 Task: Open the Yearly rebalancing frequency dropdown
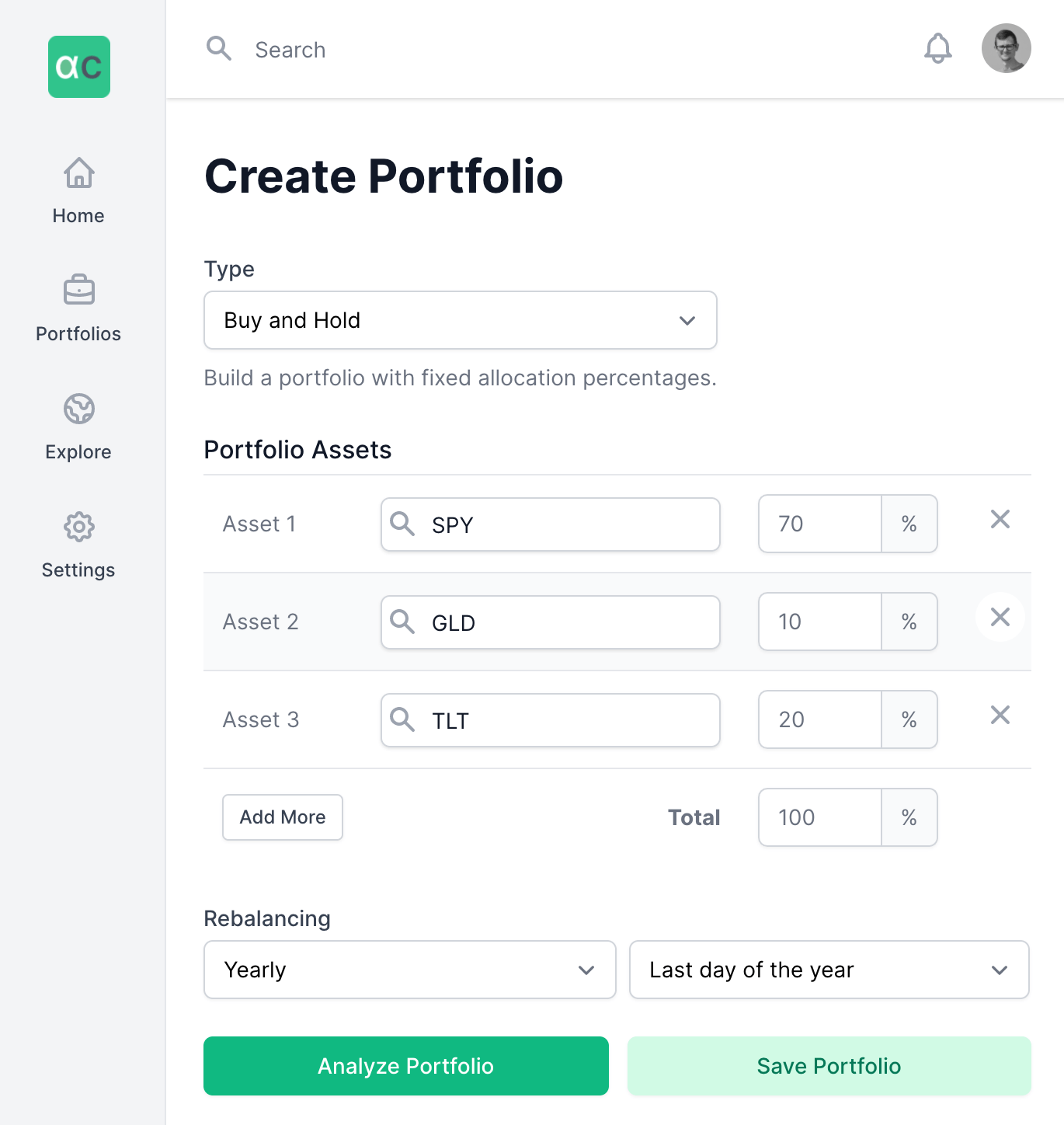click(409, 970)
